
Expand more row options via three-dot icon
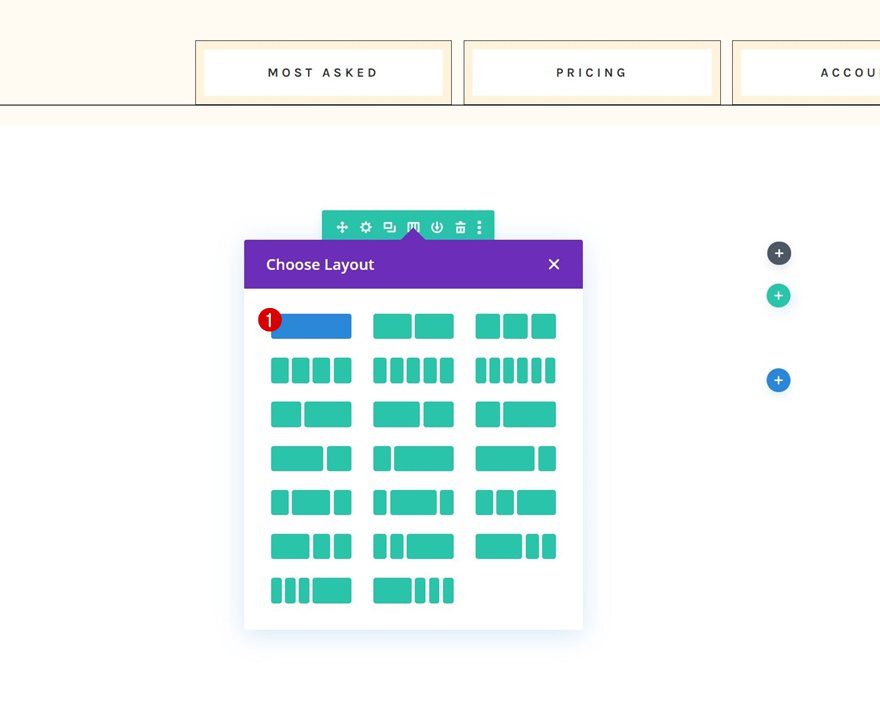[479, 227]
